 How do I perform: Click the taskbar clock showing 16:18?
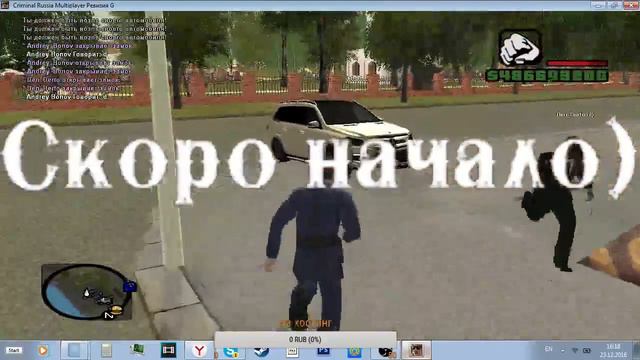613,350
